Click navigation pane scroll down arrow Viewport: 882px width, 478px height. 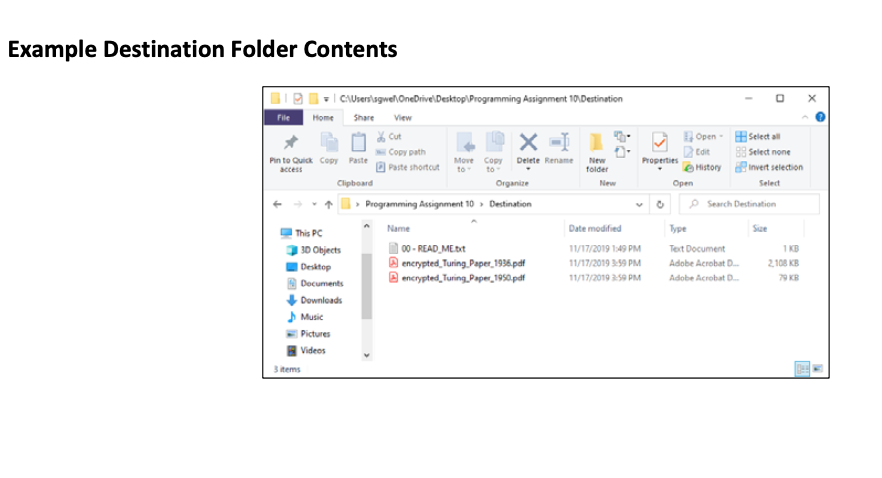[367, 355]
